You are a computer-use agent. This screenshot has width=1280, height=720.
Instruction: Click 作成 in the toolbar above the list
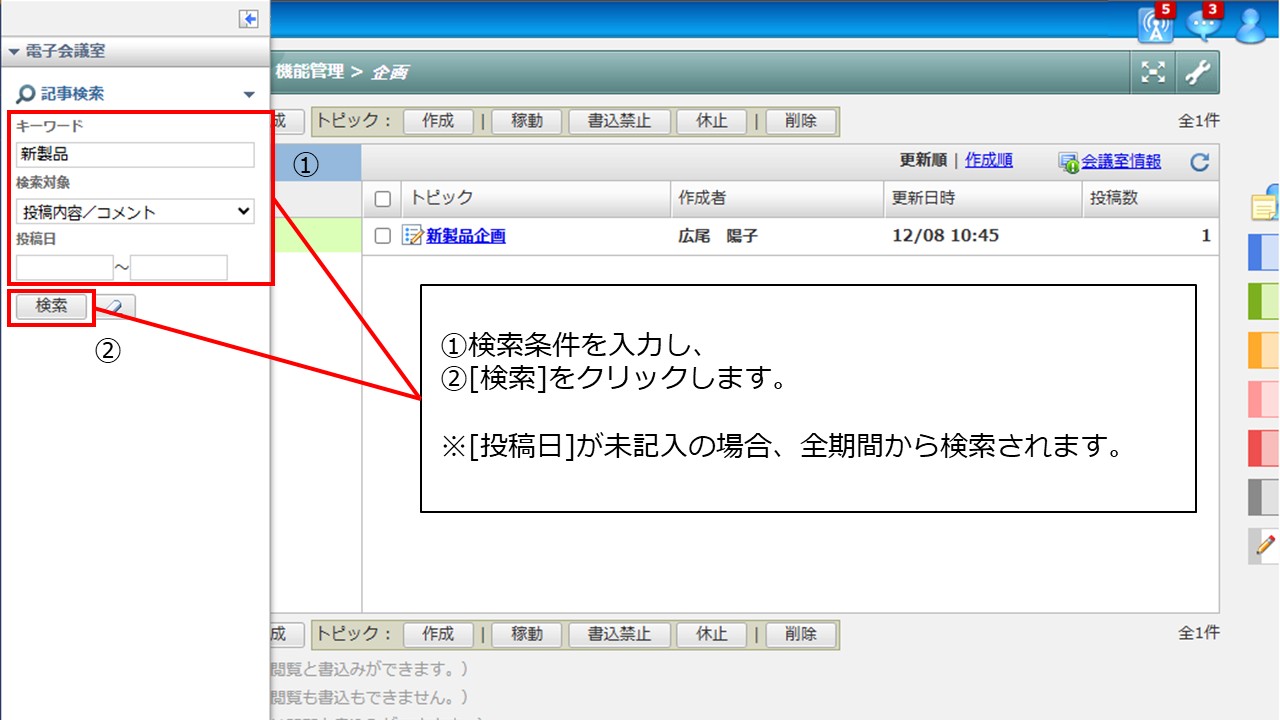pos(438,121)
